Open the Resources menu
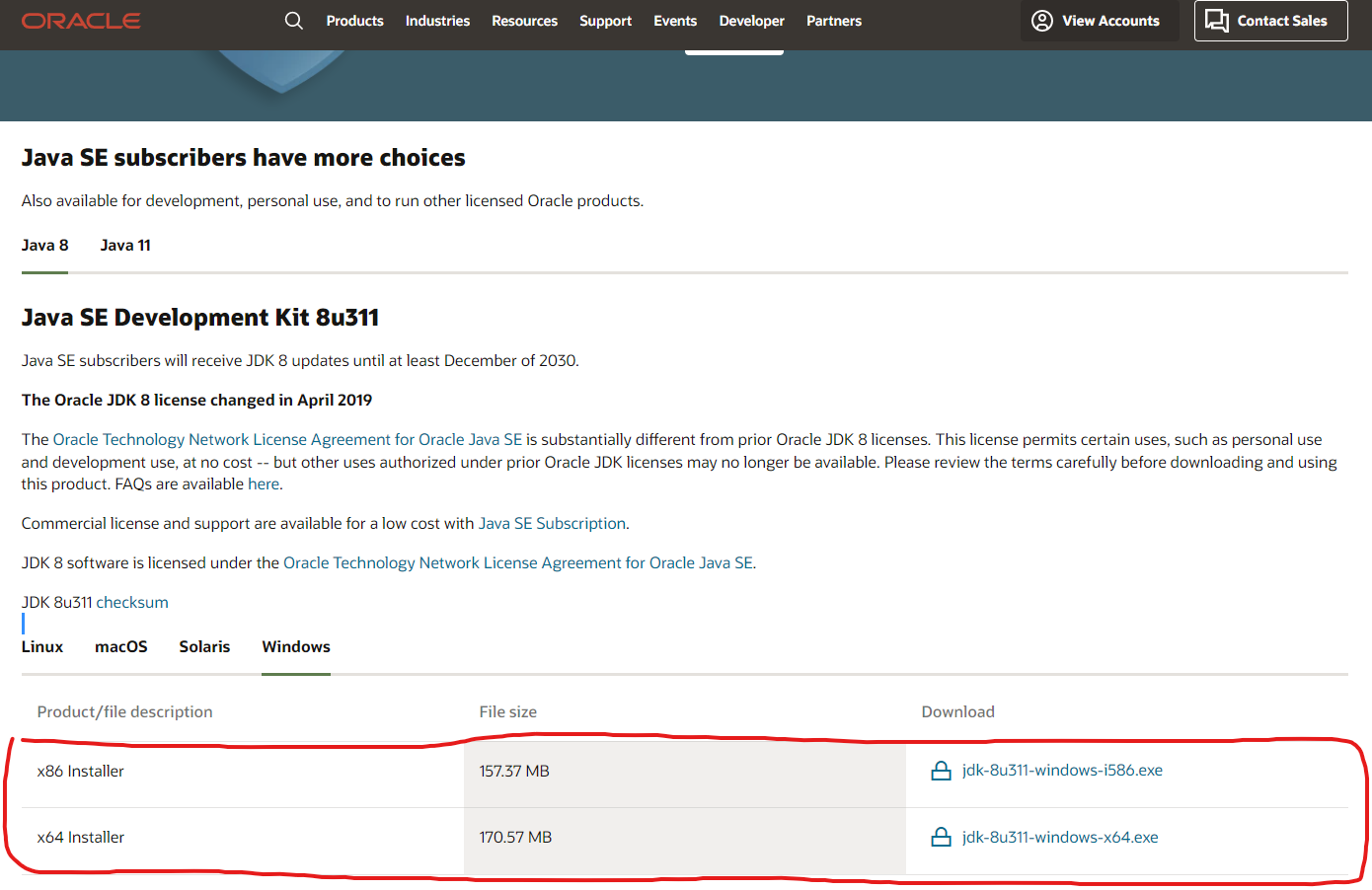1372x890 pixels. pyautogui.click(x=524, y=21)
